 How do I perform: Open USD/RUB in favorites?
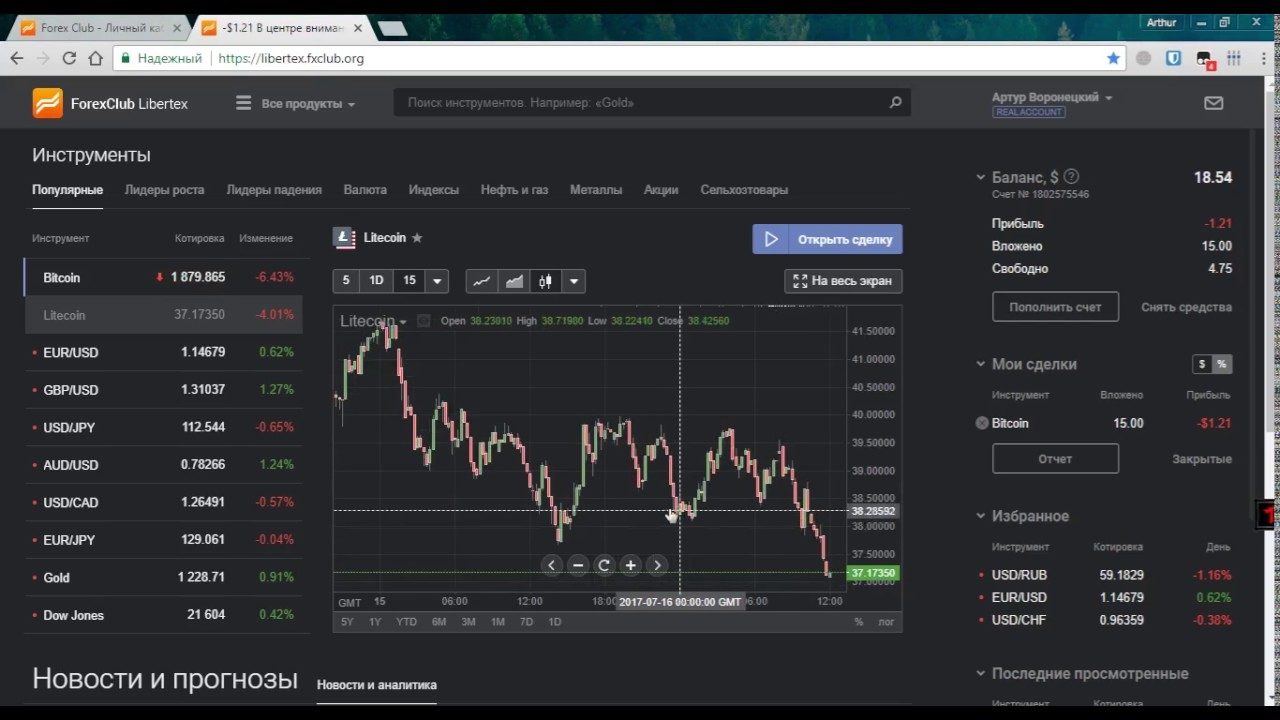1019,575
